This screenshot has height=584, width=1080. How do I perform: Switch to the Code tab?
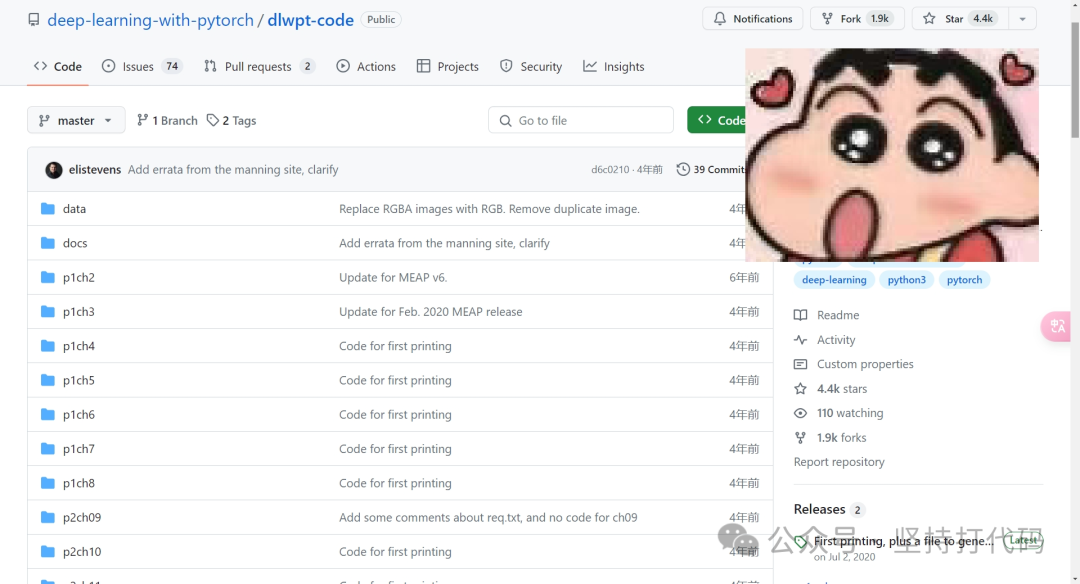58,67
